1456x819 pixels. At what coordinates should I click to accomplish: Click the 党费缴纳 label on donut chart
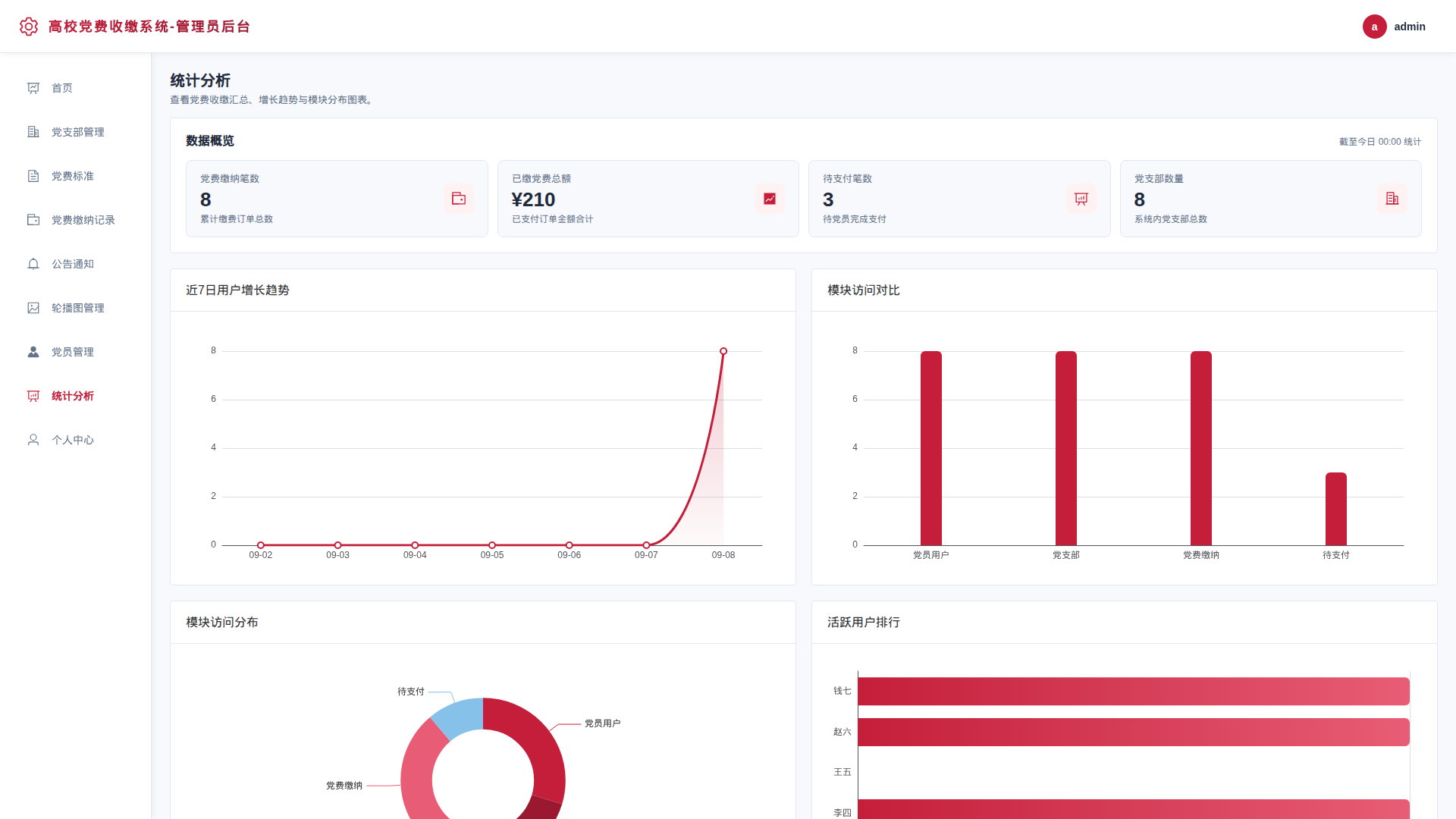tap(344, 786)
